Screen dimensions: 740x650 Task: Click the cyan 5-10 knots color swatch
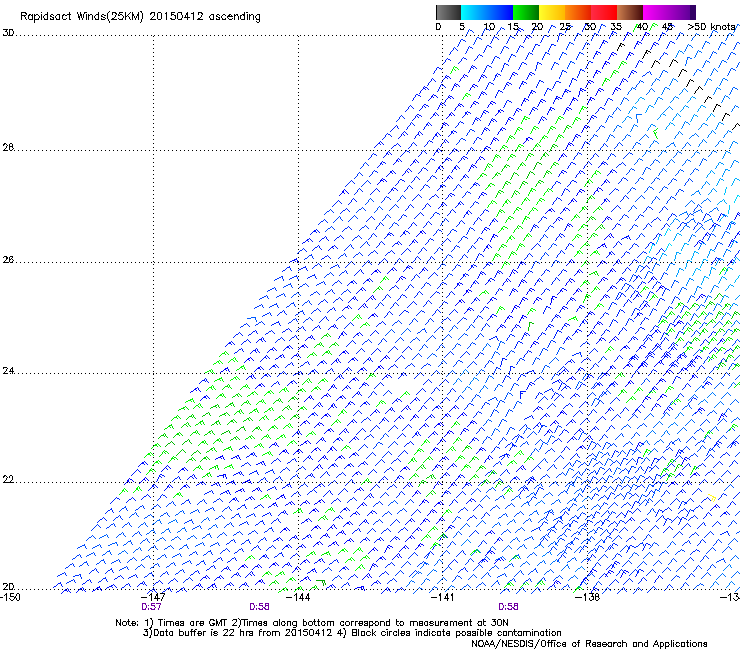474,12
